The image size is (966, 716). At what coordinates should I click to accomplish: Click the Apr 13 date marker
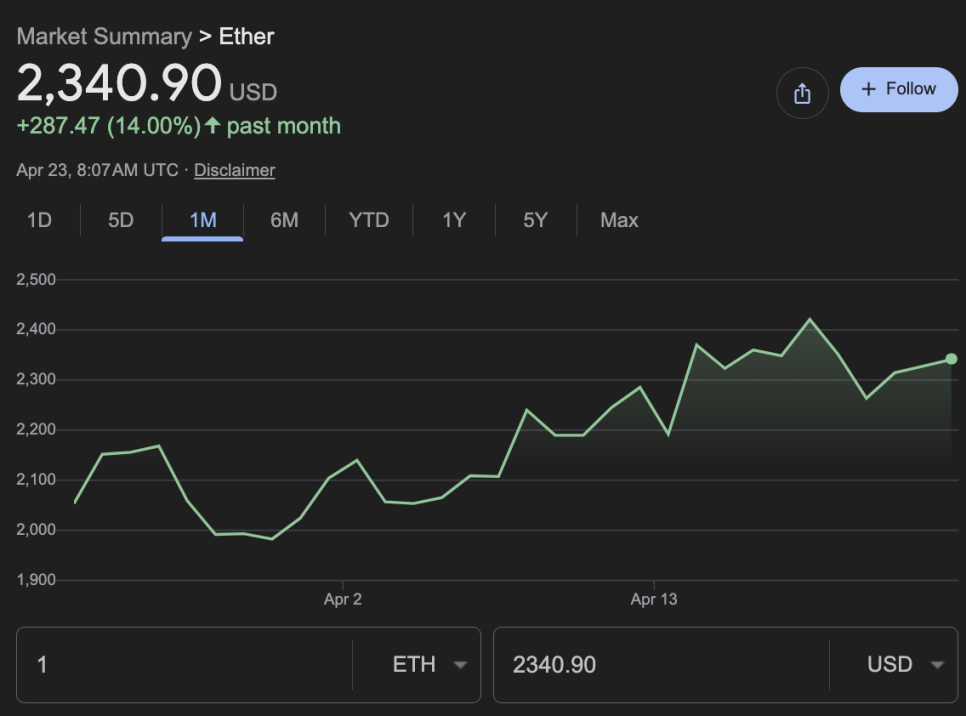pos(654,599)
